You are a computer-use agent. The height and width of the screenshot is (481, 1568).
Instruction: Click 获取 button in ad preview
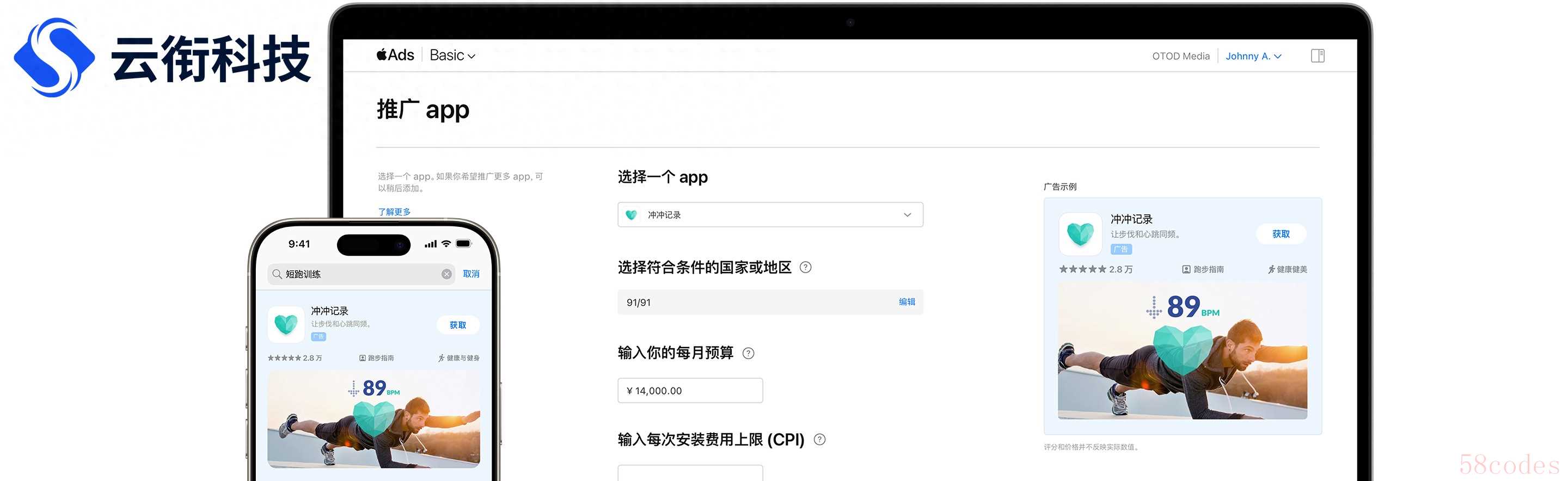pos(1281,234)
